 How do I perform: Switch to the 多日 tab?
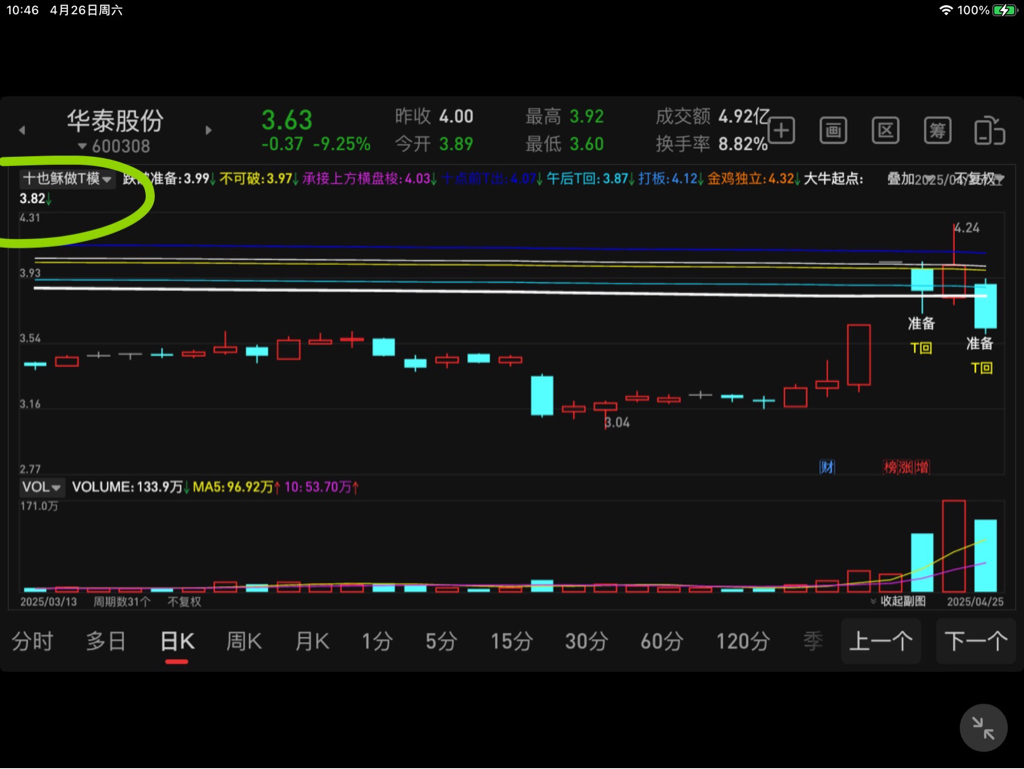click(106, 642)
